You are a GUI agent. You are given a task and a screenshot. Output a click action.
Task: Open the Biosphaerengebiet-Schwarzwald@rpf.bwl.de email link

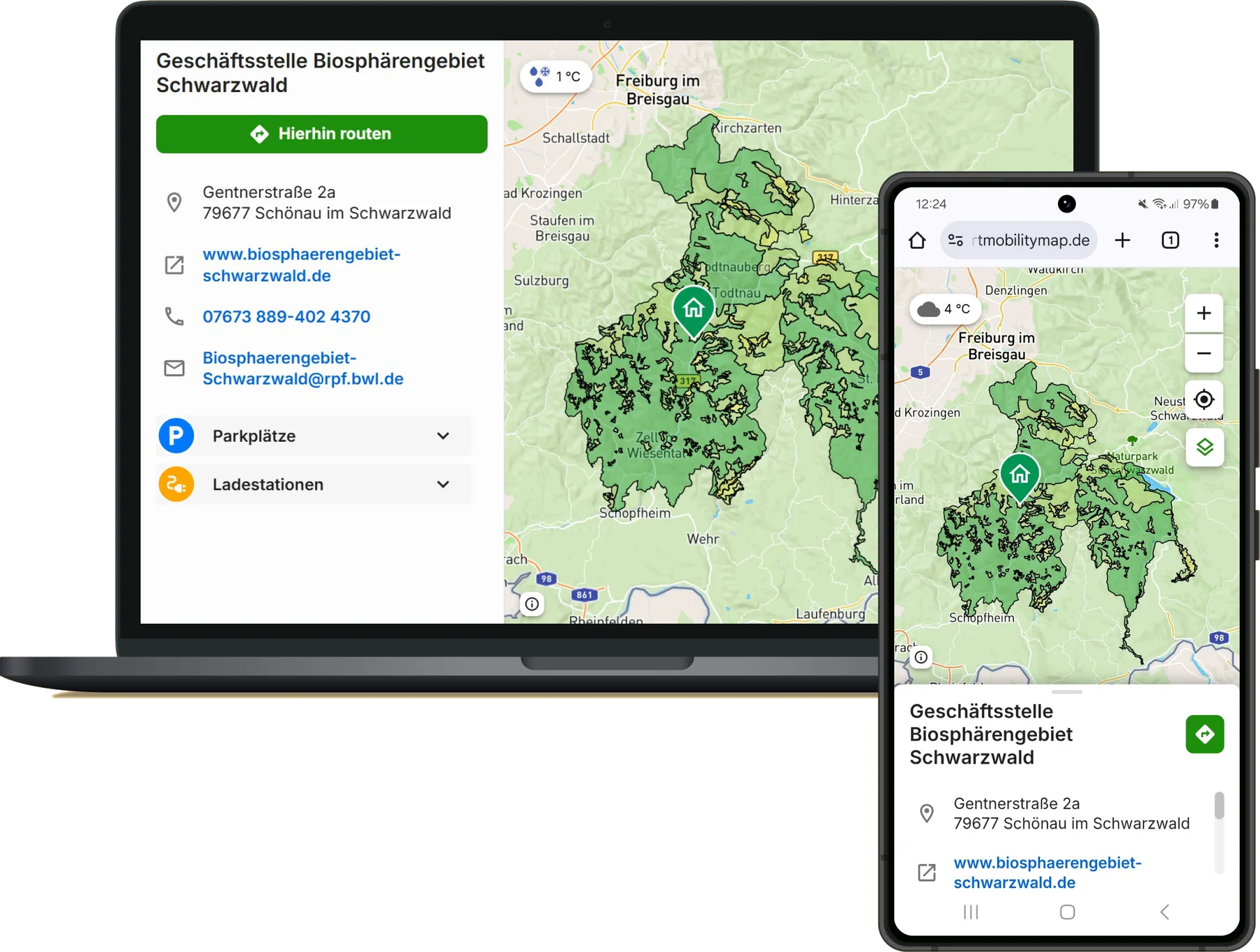(302, 368)
